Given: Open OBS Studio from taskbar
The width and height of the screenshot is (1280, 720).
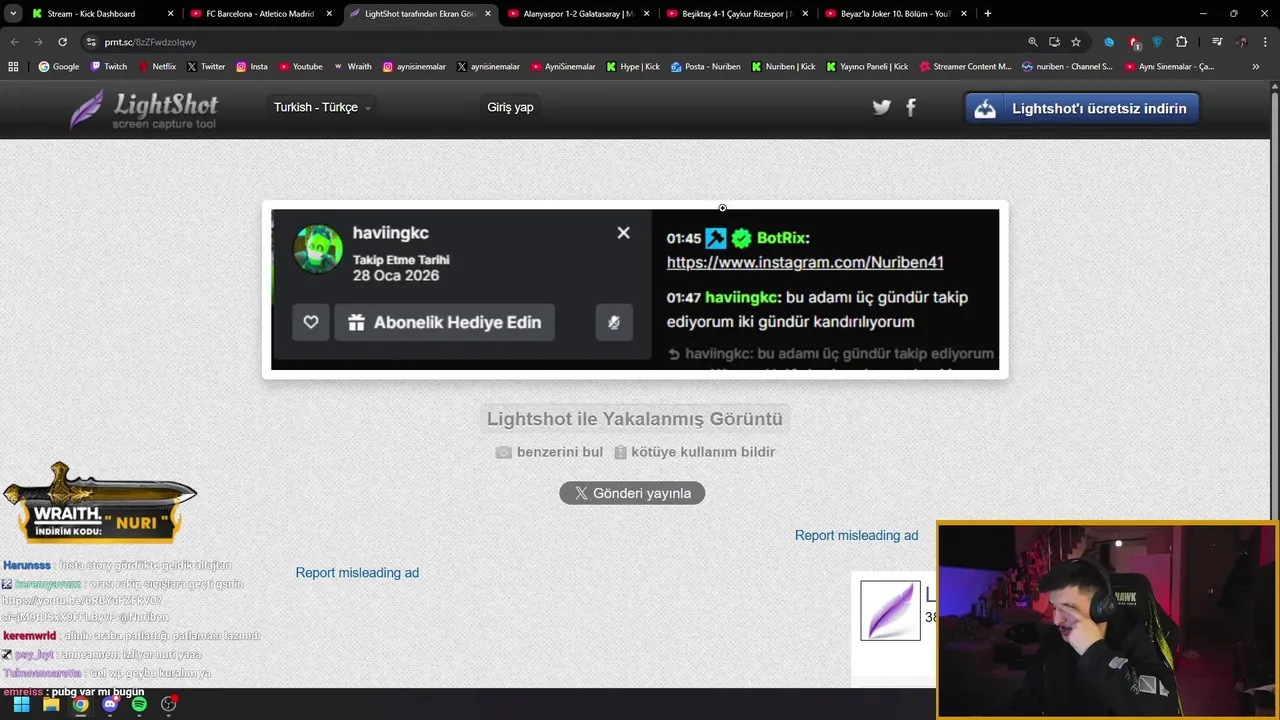Looking at the screenshot, I should pos(169,704).
